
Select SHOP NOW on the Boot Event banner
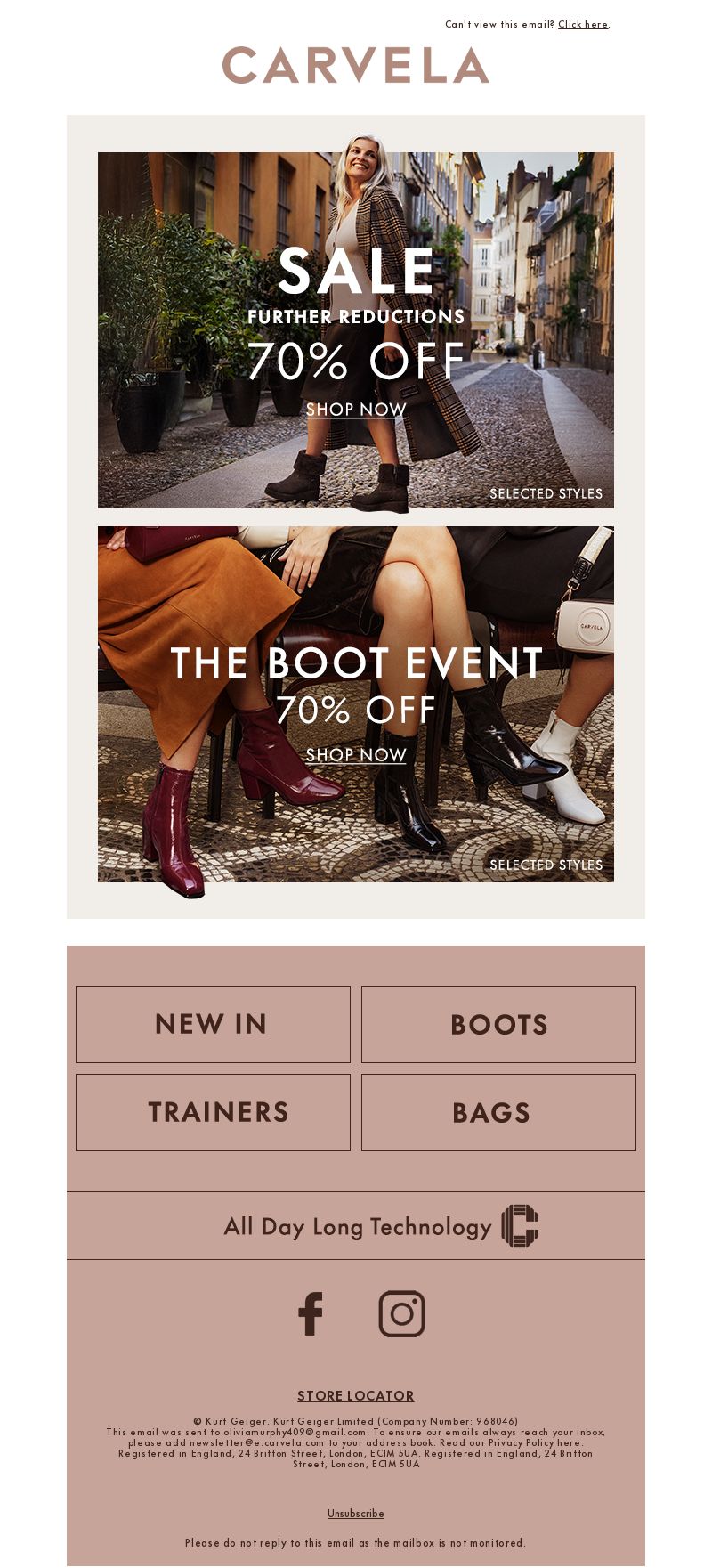tap(356, 755)
